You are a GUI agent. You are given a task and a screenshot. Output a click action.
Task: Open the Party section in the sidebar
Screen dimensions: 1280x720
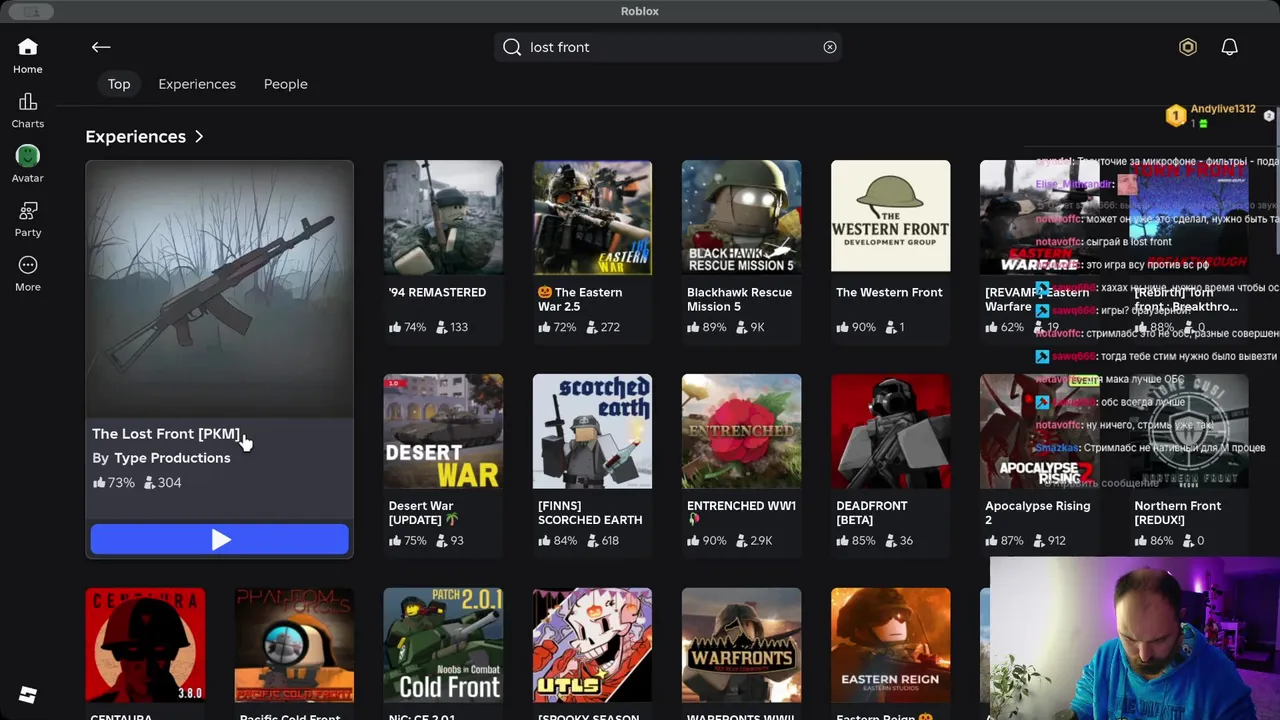28,220
